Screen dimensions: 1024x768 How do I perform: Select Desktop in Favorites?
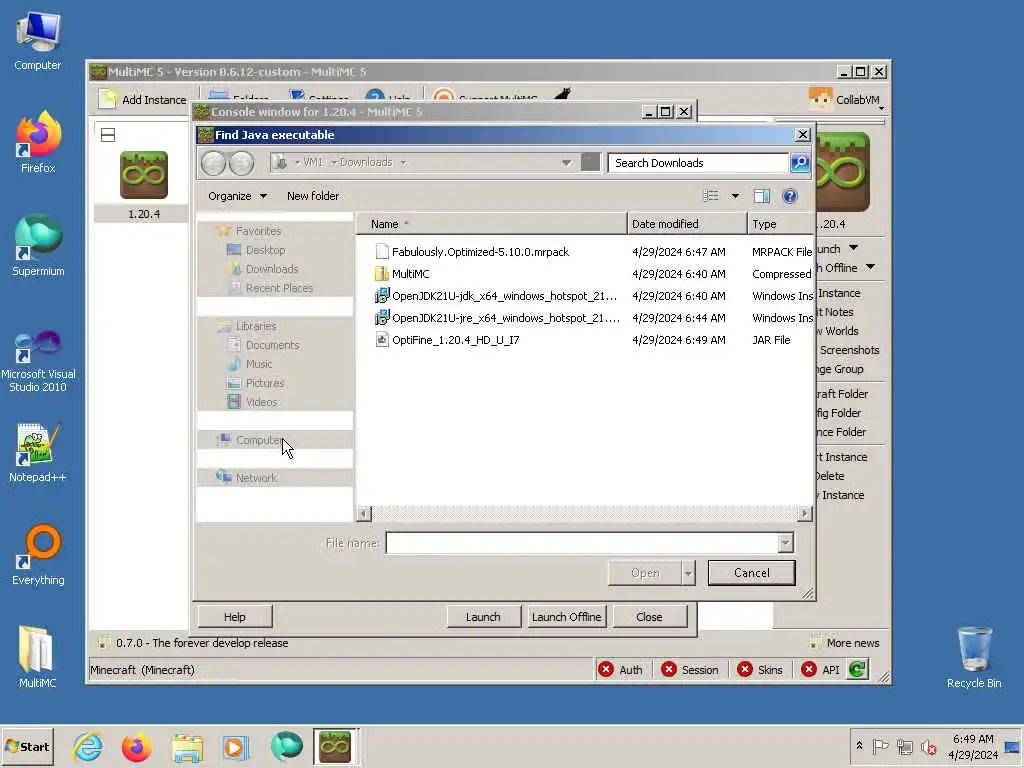click(x=264, y=250)
